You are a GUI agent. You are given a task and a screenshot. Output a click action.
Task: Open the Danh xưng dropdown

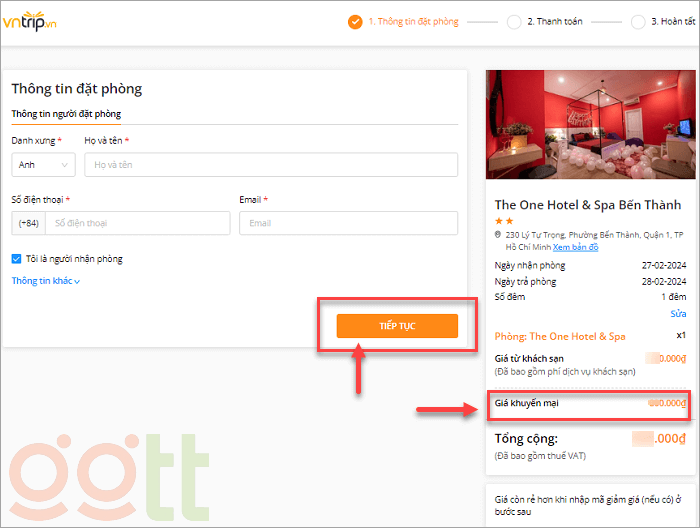[43, 165]
